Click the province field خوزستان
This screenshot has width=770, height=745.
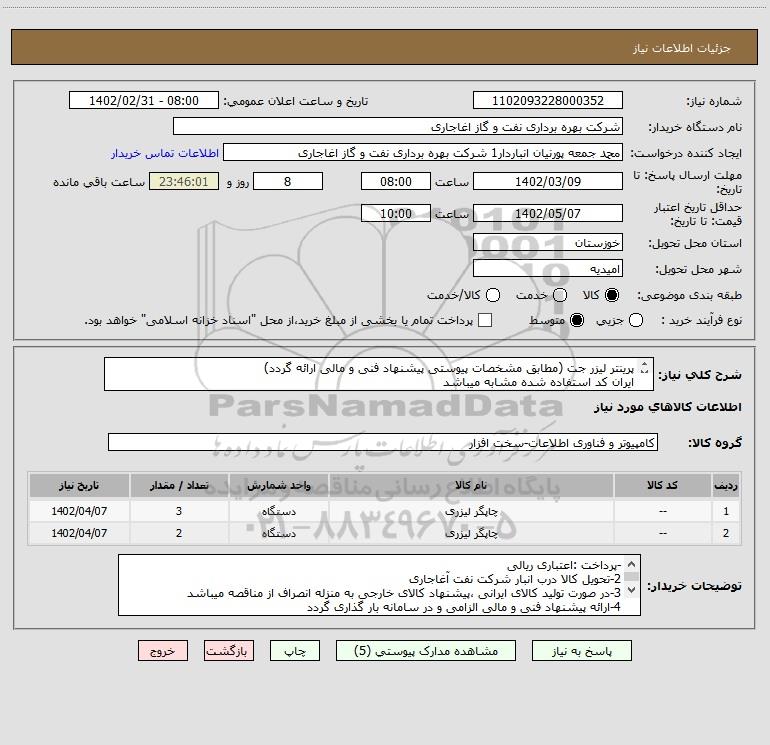tap(548, 242)
